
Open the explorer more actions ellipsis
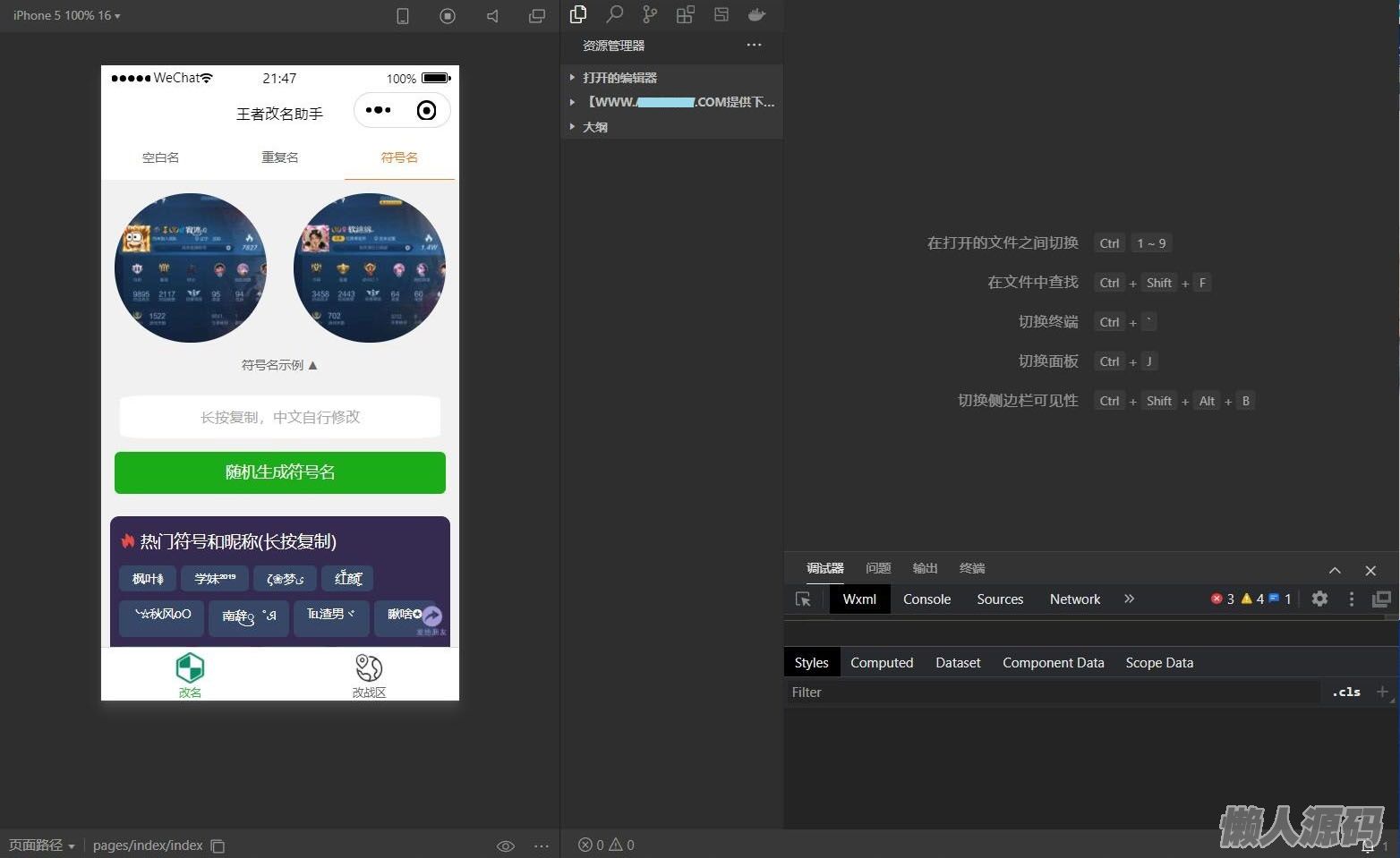tap(755, 45)
